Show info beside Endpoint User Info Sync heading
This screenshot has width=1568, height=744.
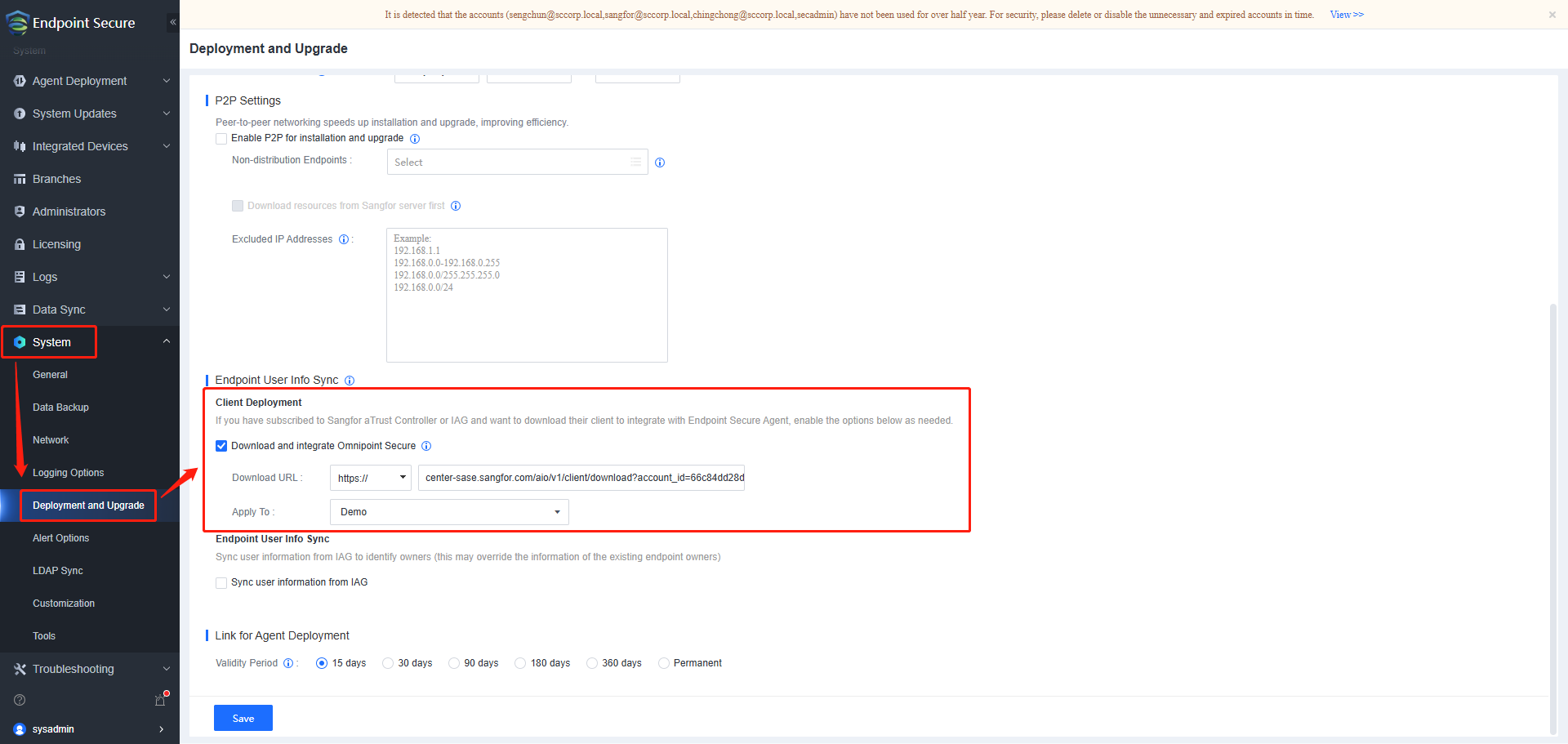[x=350, y=381]
